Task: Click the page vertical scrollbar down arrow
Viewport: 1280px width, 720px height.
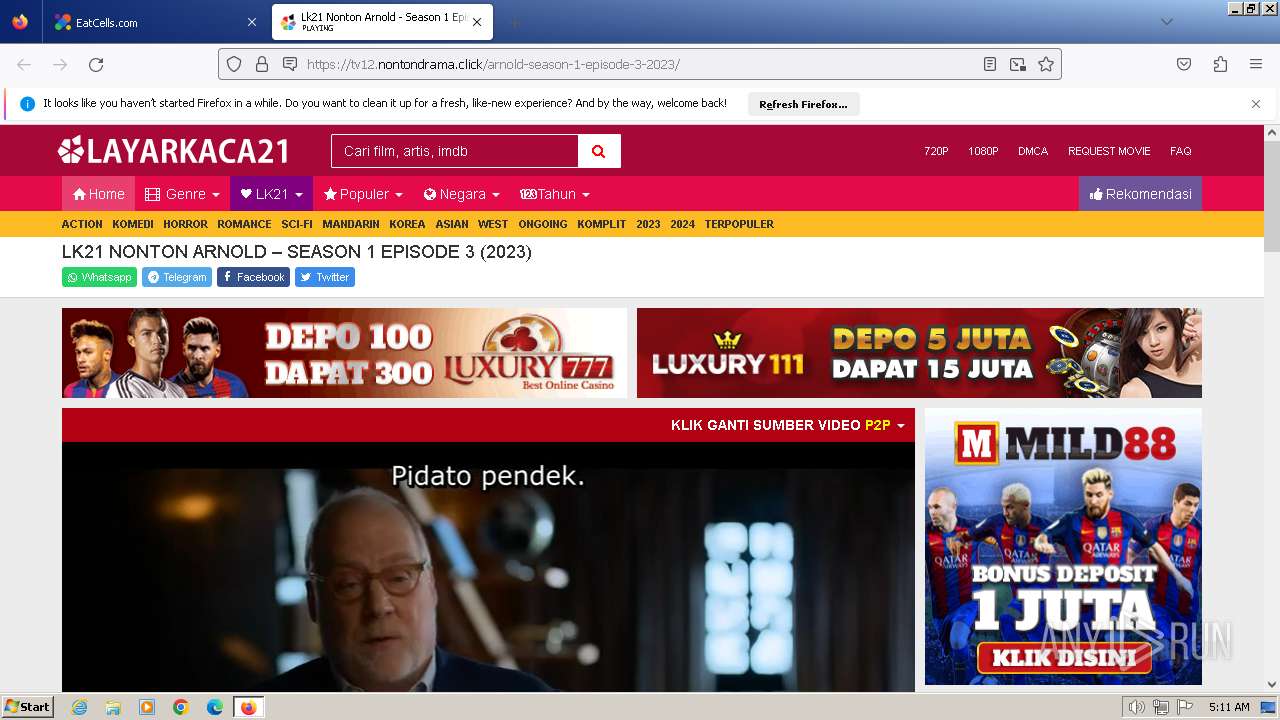Action: click(1272, 685)
